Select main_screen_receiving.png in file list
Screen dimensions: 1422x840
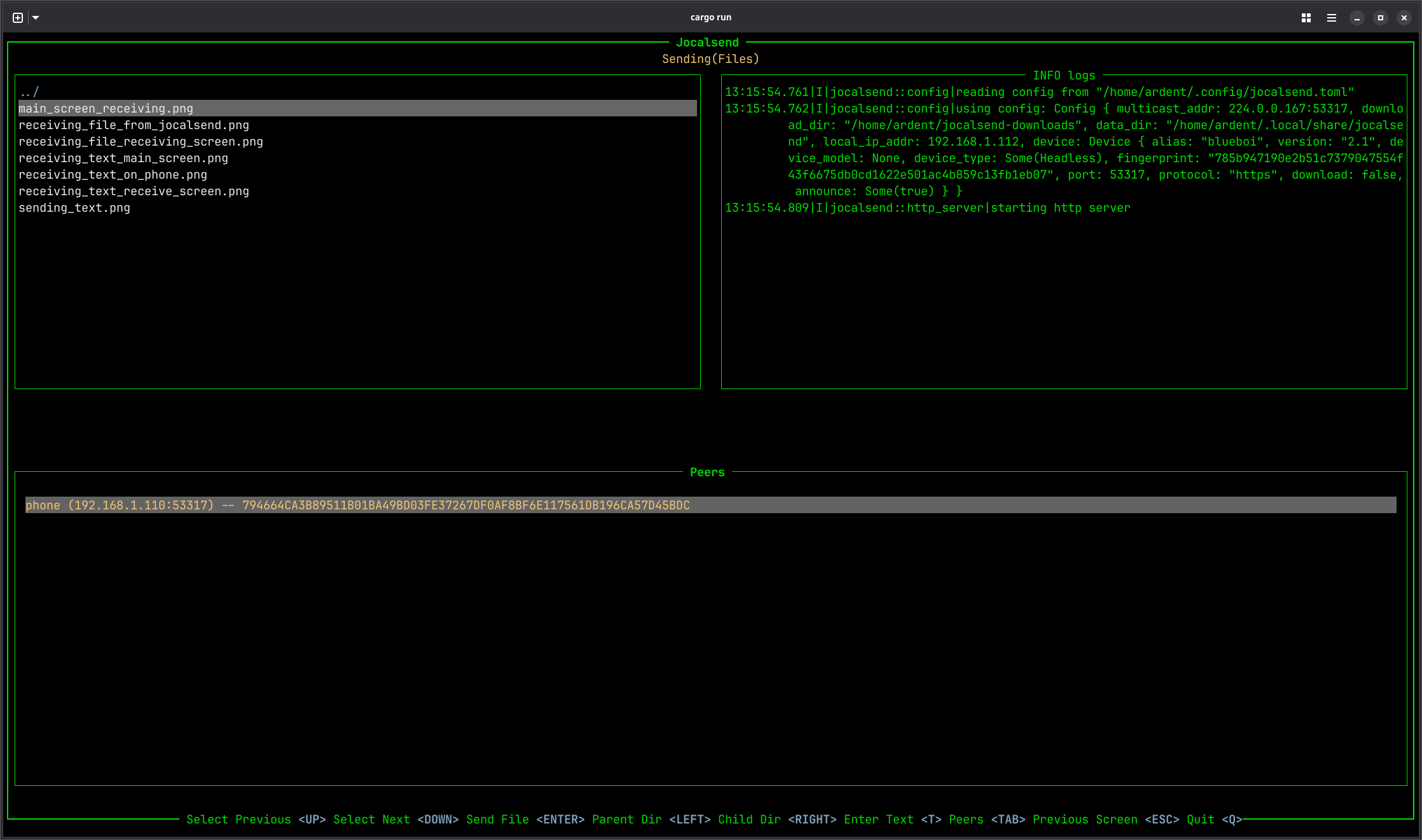[106, 109]
